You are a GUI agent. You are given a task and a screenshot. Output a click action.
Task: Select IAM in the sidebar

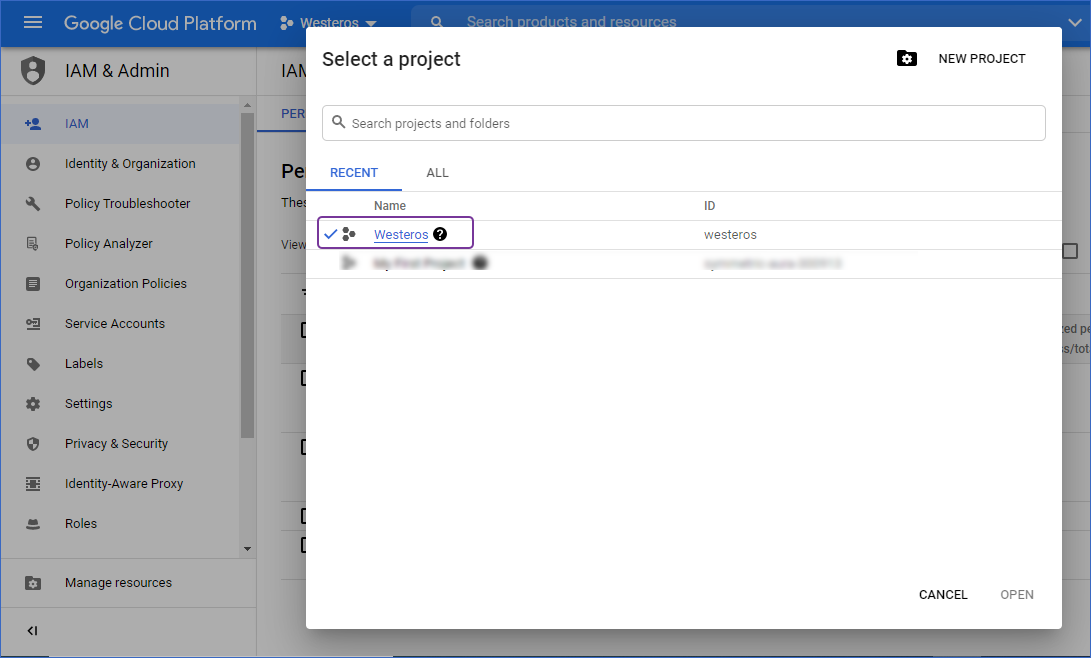coord(120,124)
